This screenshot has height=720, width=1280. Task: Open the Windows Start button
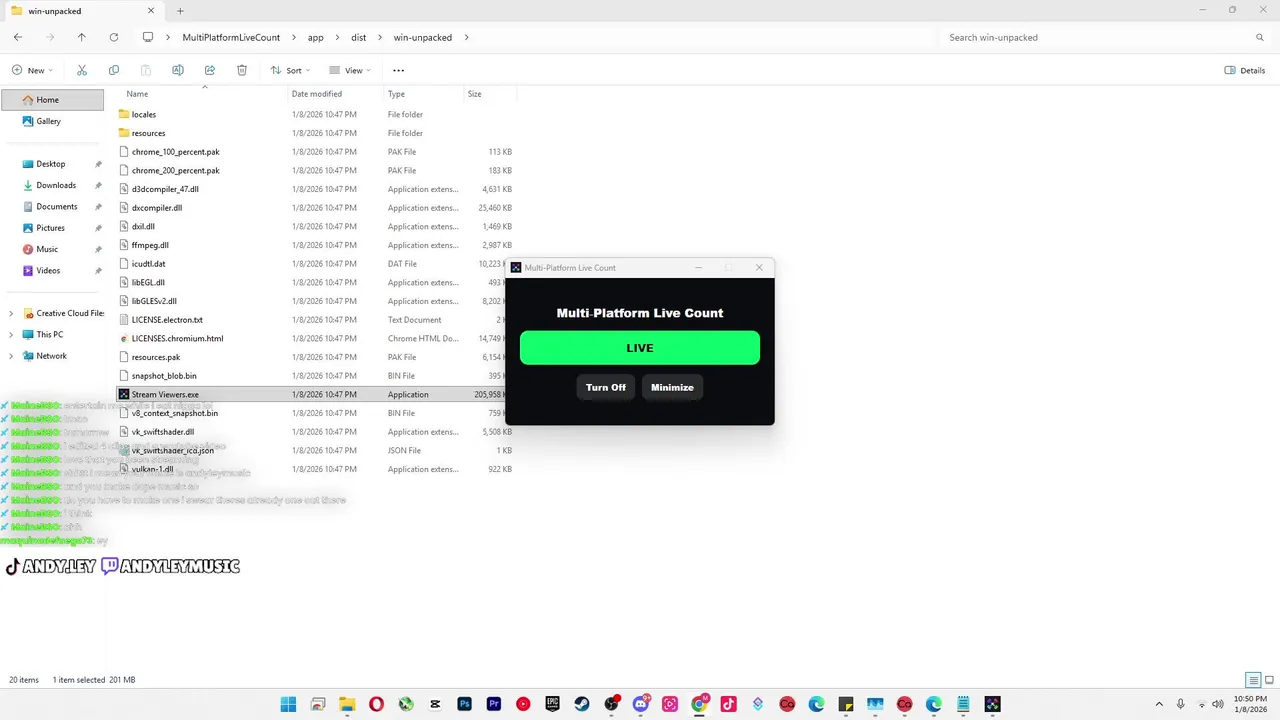click(x=288, y=704)
